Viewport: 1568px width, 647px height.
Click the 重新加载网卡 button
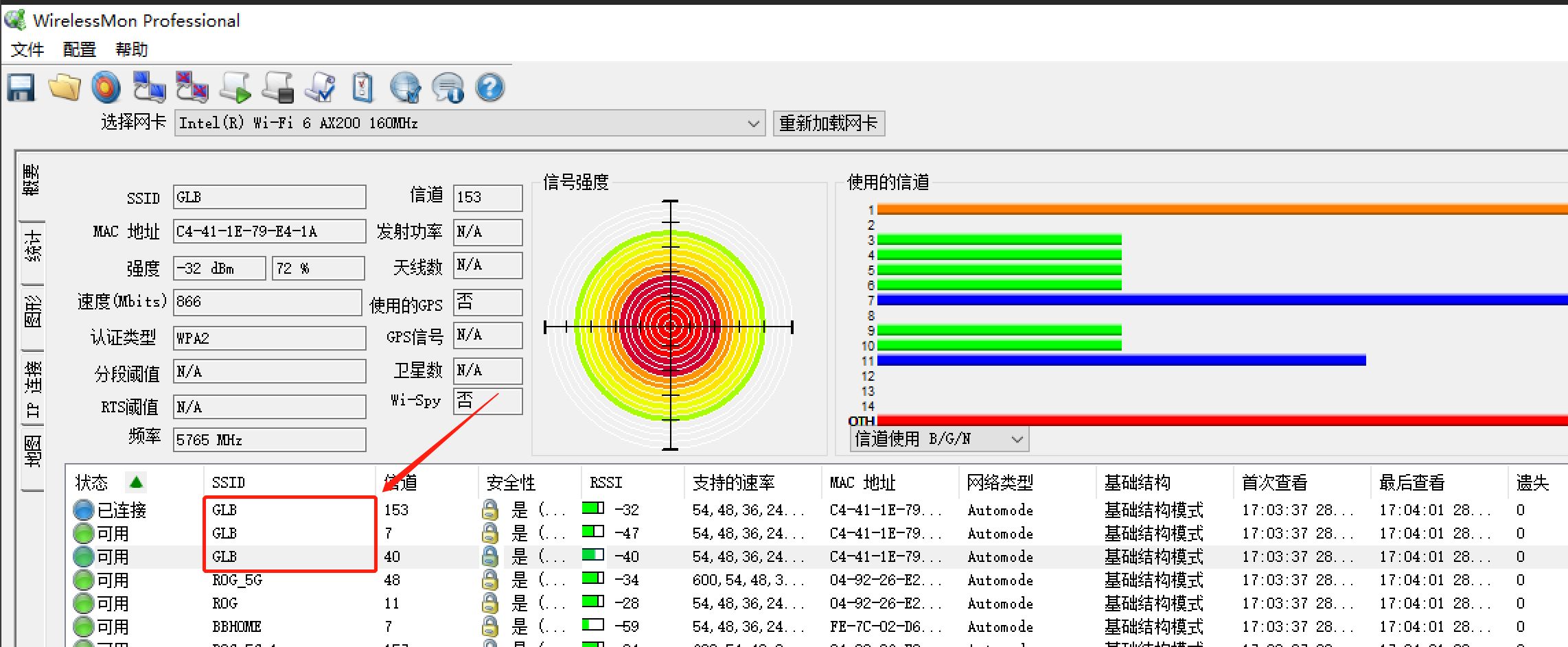pos(828,123)
